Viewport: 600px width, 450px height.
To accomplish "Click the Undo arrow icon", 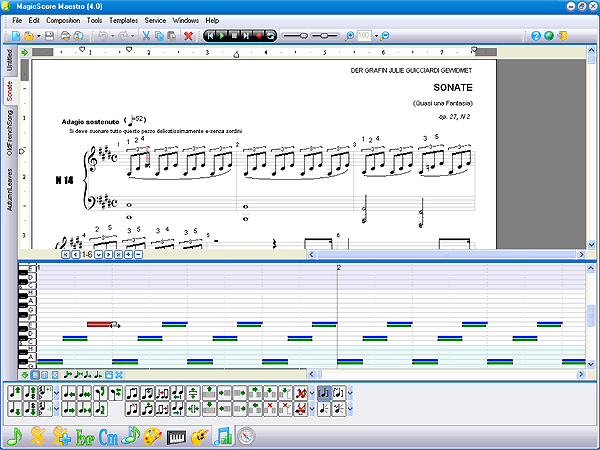I will (103, 36).
